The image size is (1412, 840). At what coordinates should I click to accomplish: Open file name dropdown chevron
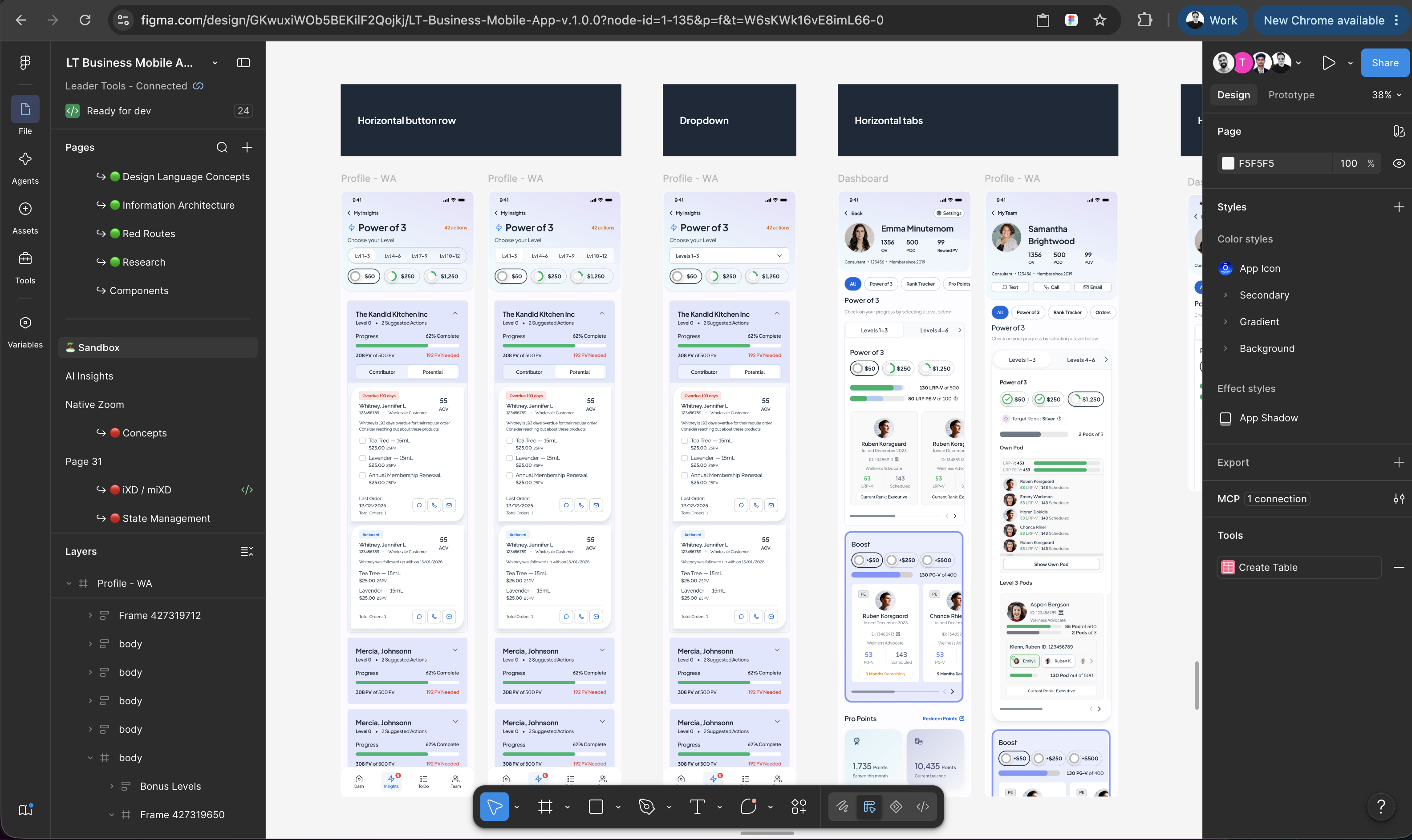click(x=215, y=63)
